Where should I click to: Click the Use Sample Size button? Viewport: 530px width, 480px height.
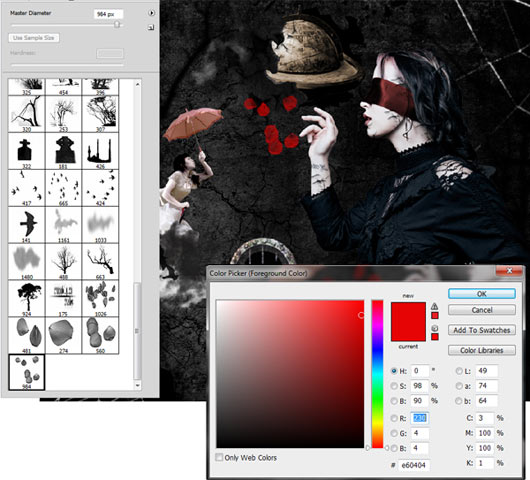pyautogui.click(x=33, y=38)
